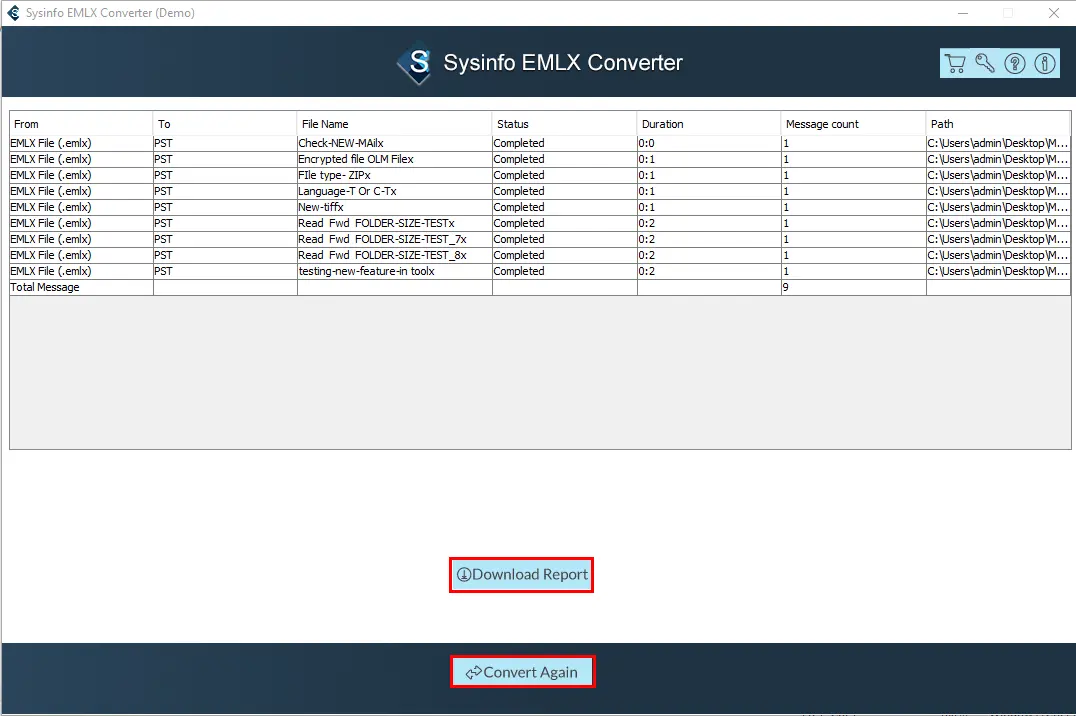Select the Encrypted file OLM Filex row
Viewport: 1076px width, 716px height.
tap(355, 159)
